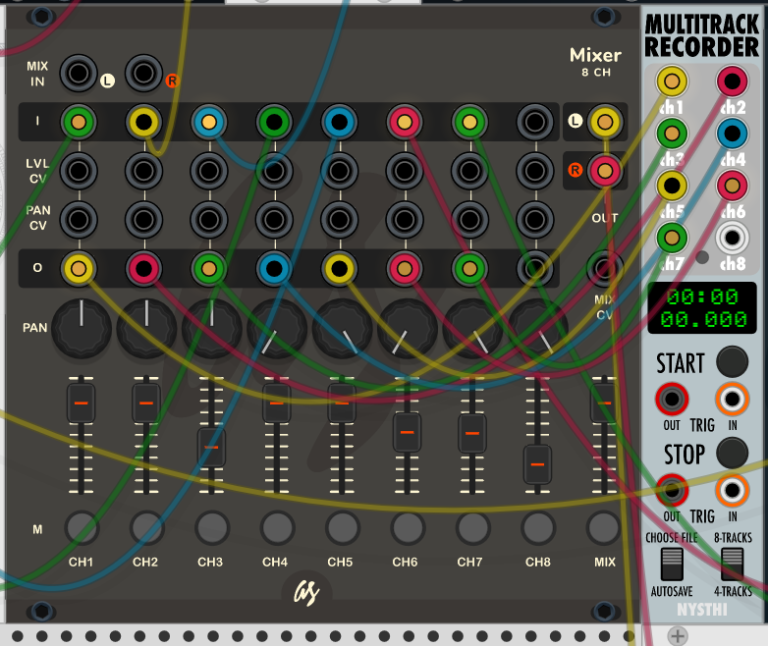Screen dimensions: 768x646
Task: Click the channel 1 PAN knob
Action: 81,328
